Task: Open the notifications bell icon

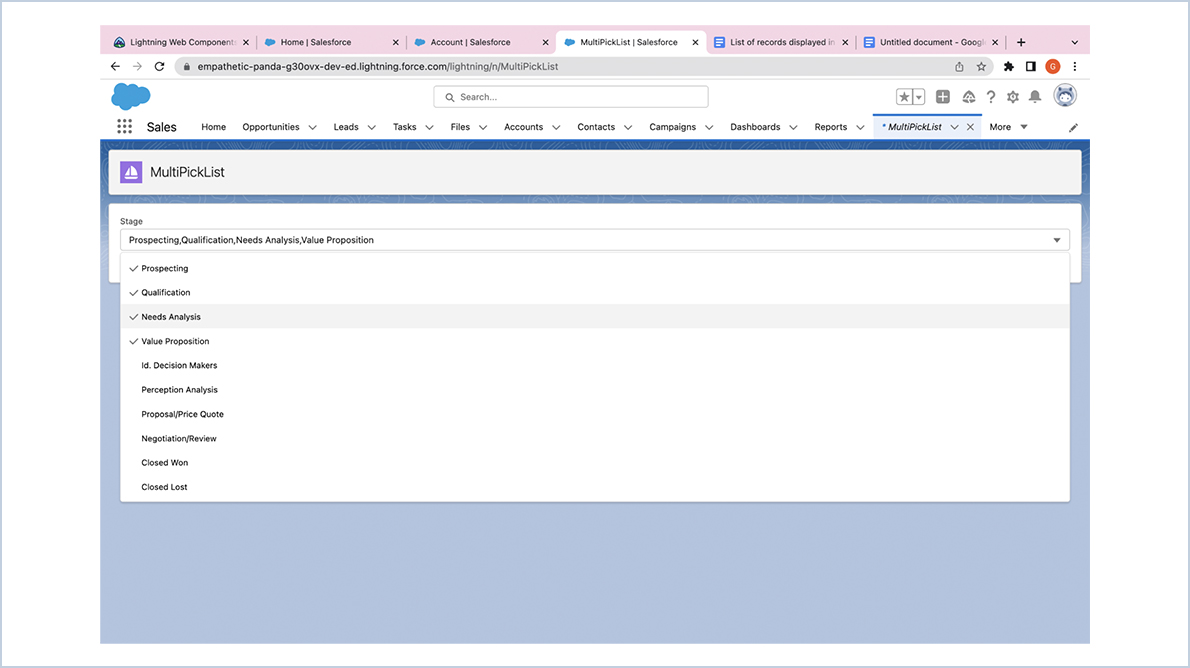Action: point(1035,96)
